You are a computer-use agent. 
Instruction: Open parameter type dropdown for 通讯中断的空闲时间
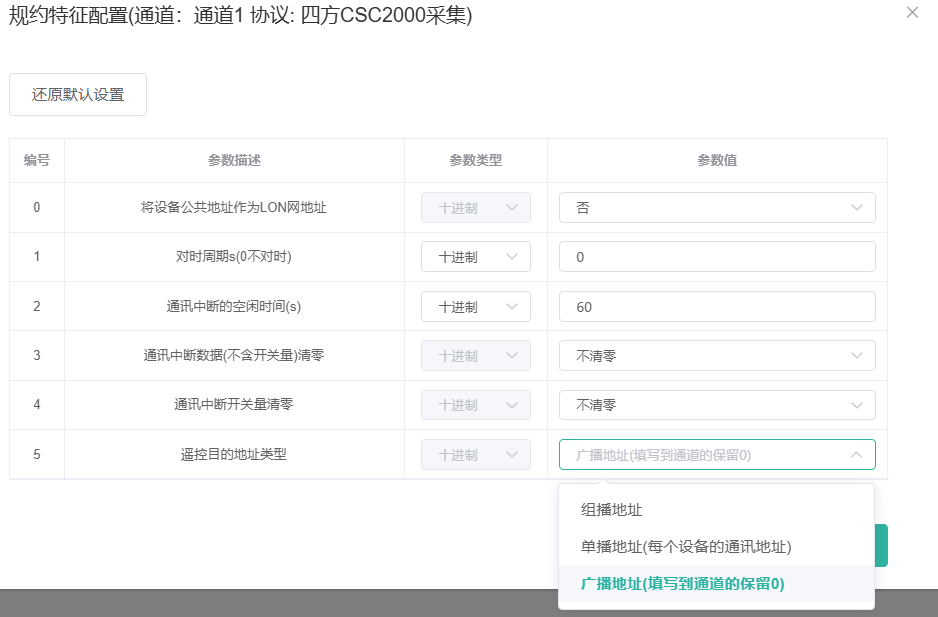[x=475, y=307]
